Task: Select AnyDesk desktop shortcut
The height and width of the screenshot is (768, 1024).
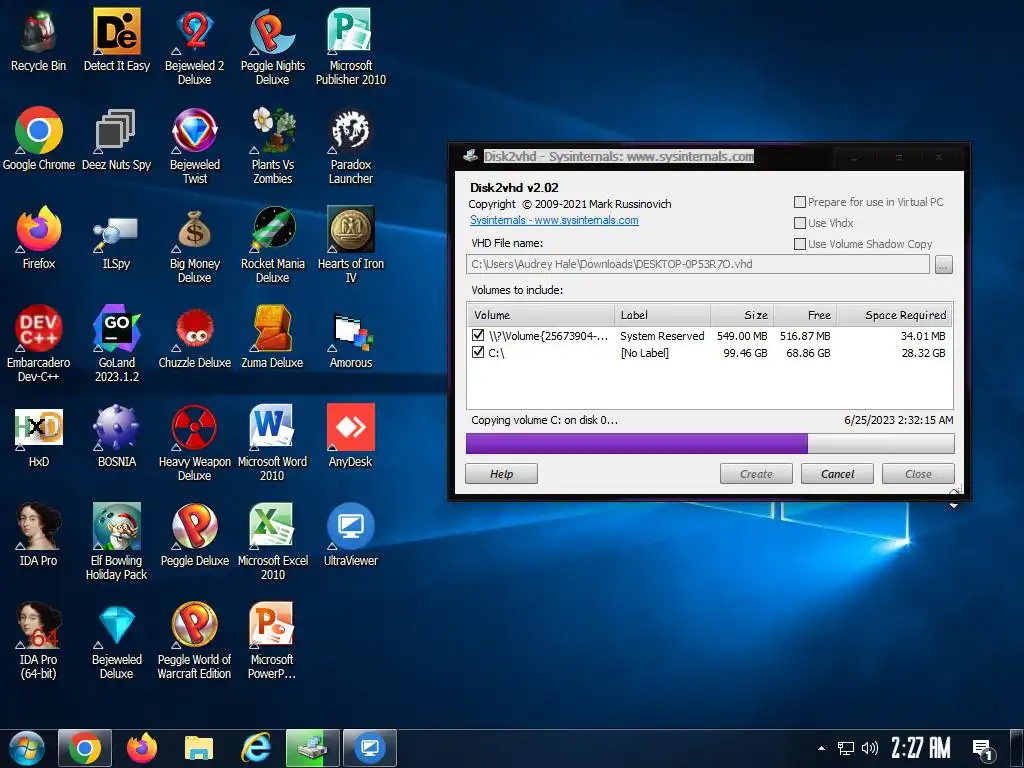Action: pos(351,436)
